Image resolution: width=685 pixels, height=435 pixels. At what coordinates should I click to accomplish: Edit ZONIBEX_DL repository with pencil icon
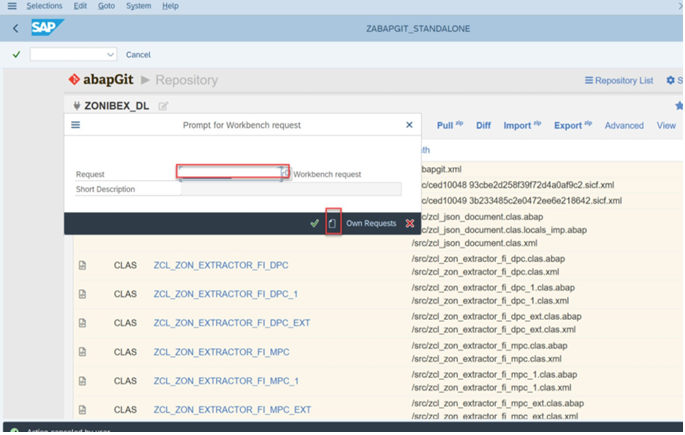coord(163,106)
